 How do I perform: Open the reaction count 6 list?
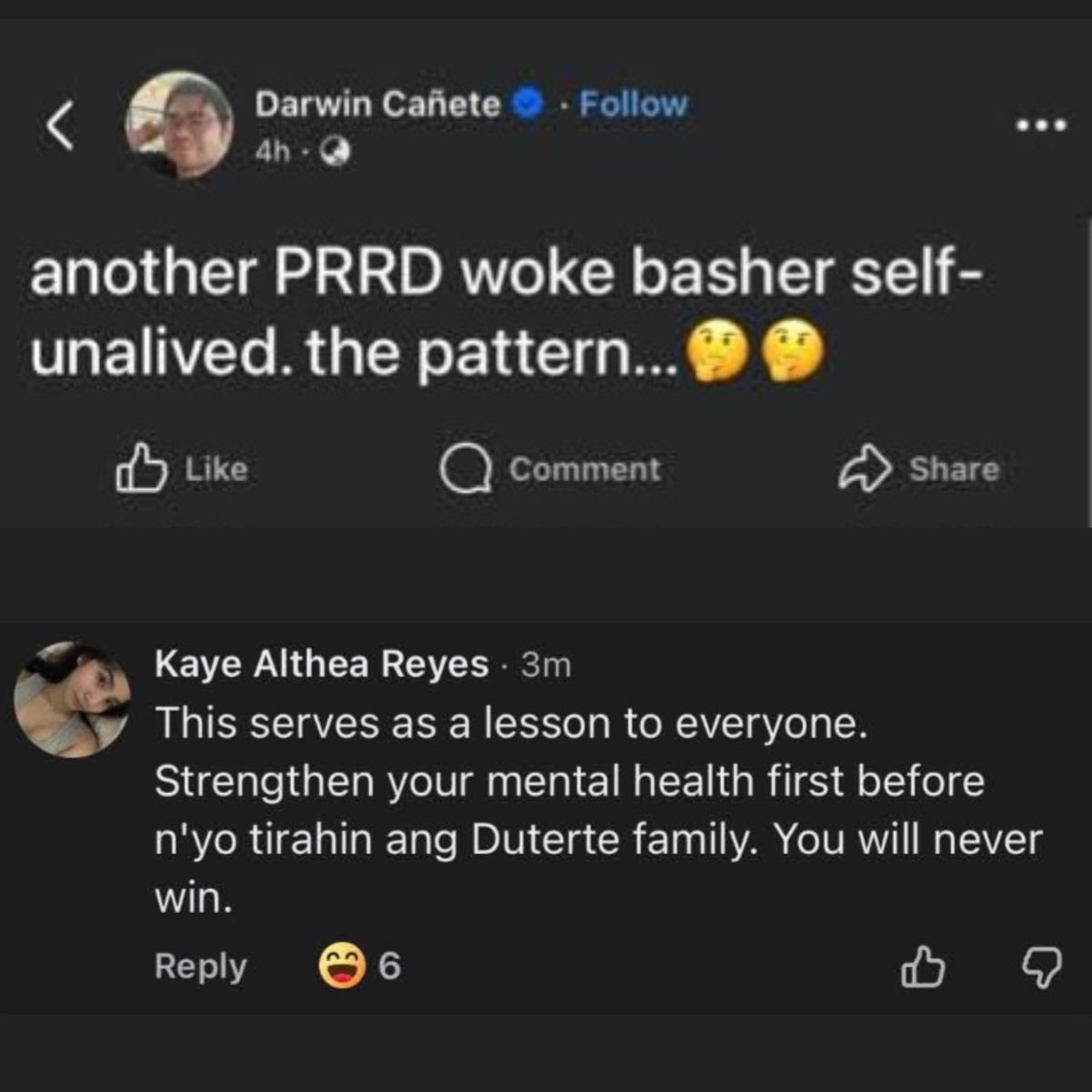(389, 966)
